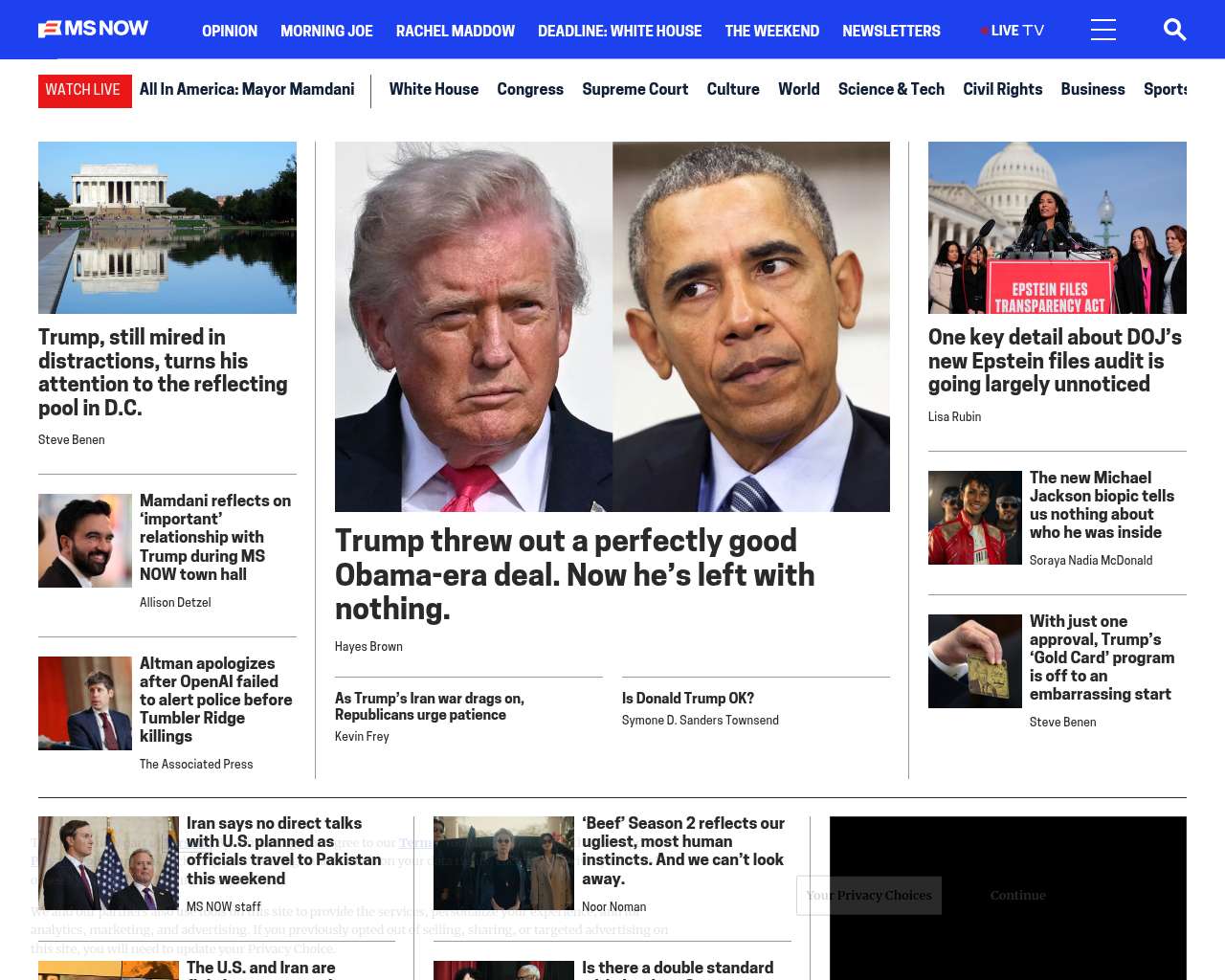Screen dimensions: 1225x980
Task: Click The Associated Press byline
Action: tap(196, 765)
